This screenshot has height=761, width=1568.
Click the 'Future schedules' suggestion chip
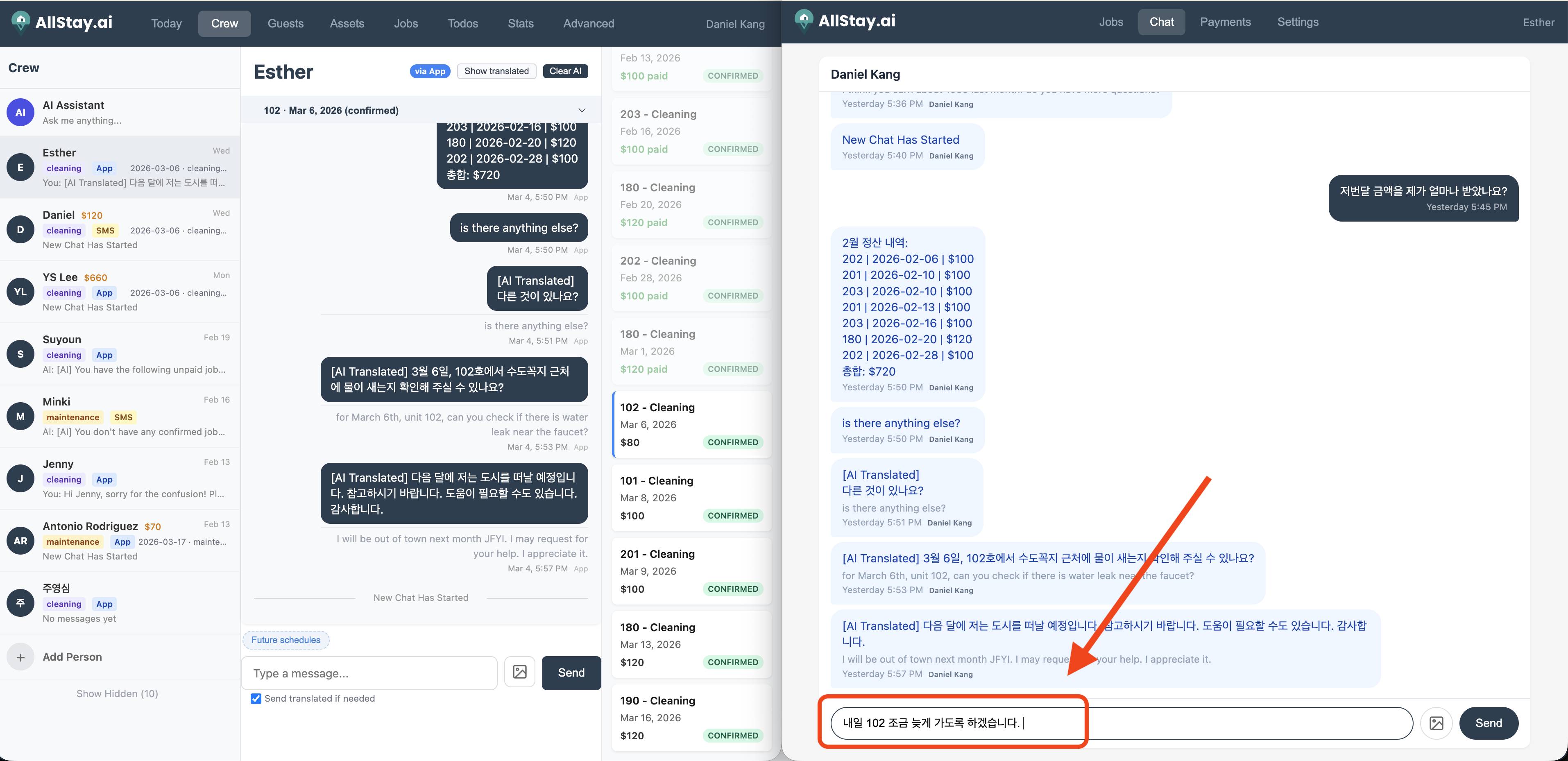[x=286, y=640]
